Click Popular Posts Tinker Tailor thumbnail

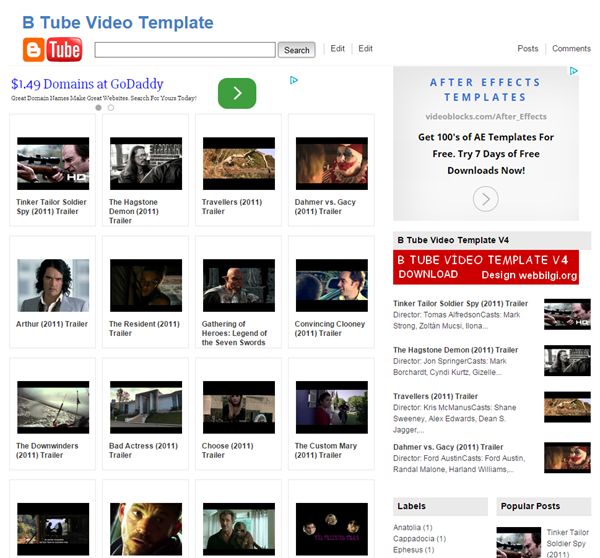(x=518, y=543)
